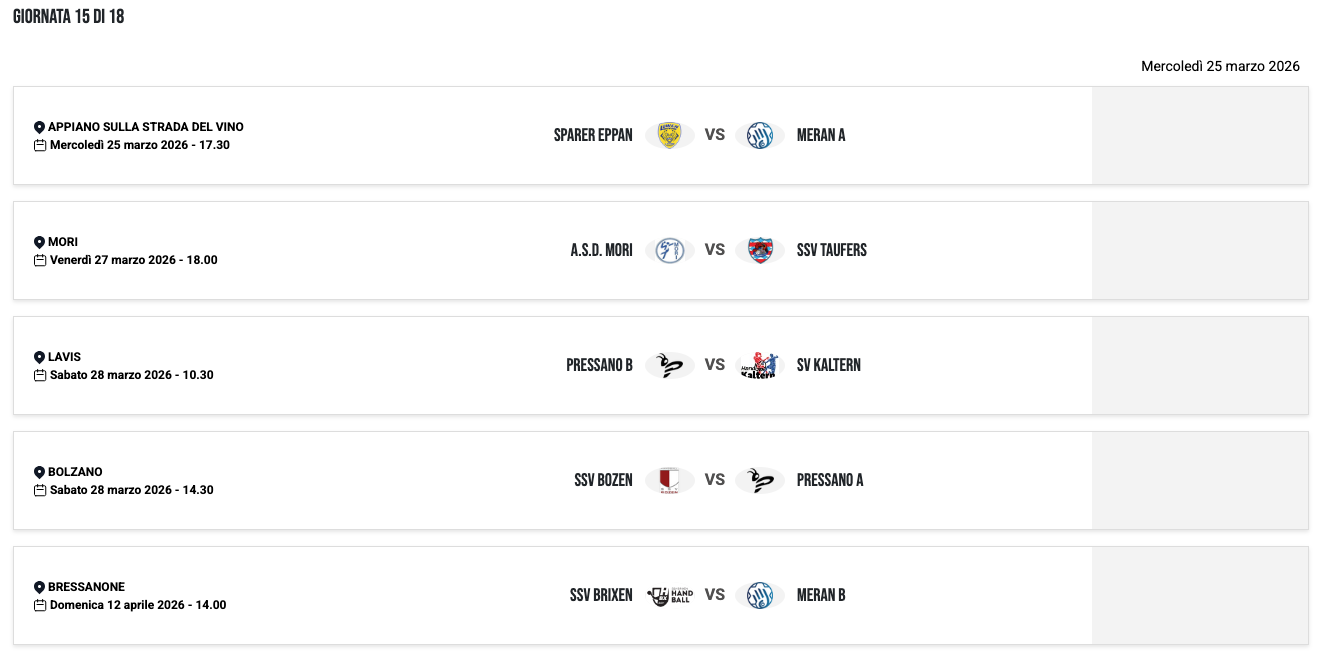Click the location pin beside Bolzano
The image size is (1339, 663).
point(40,472)
